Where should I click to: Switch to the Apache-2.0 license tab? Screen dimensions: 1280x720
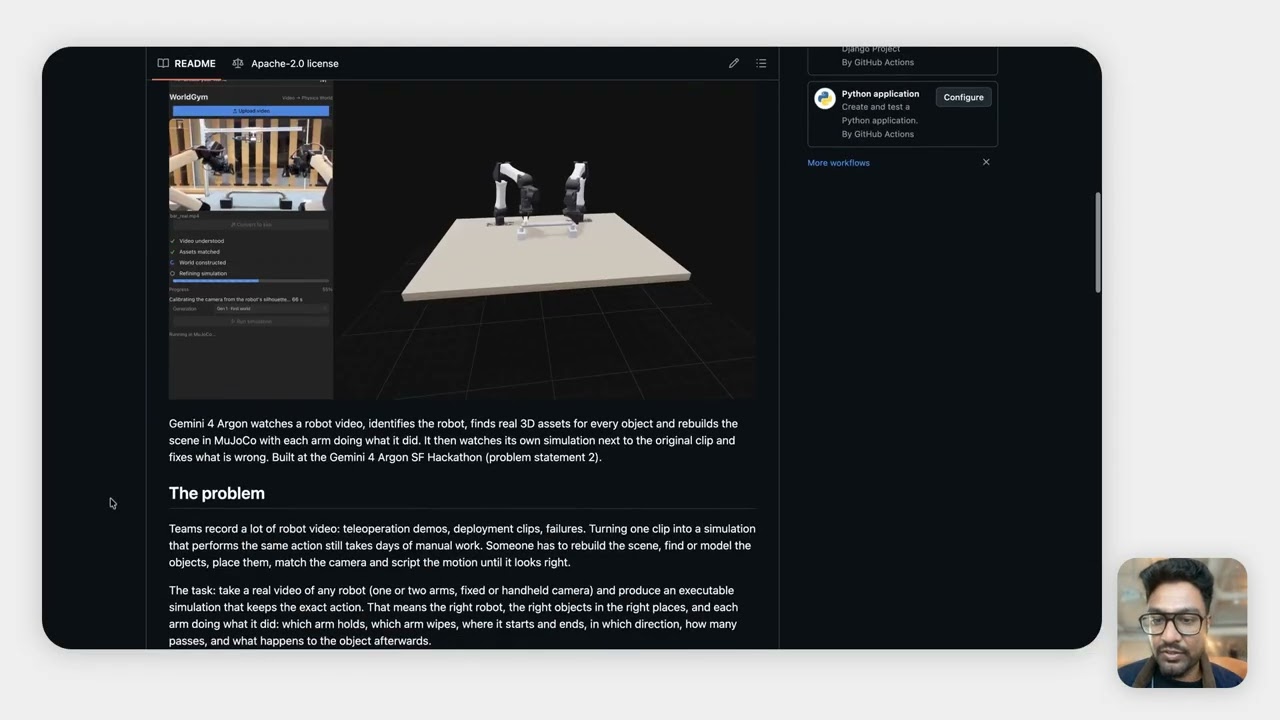(x=285, y=63)
